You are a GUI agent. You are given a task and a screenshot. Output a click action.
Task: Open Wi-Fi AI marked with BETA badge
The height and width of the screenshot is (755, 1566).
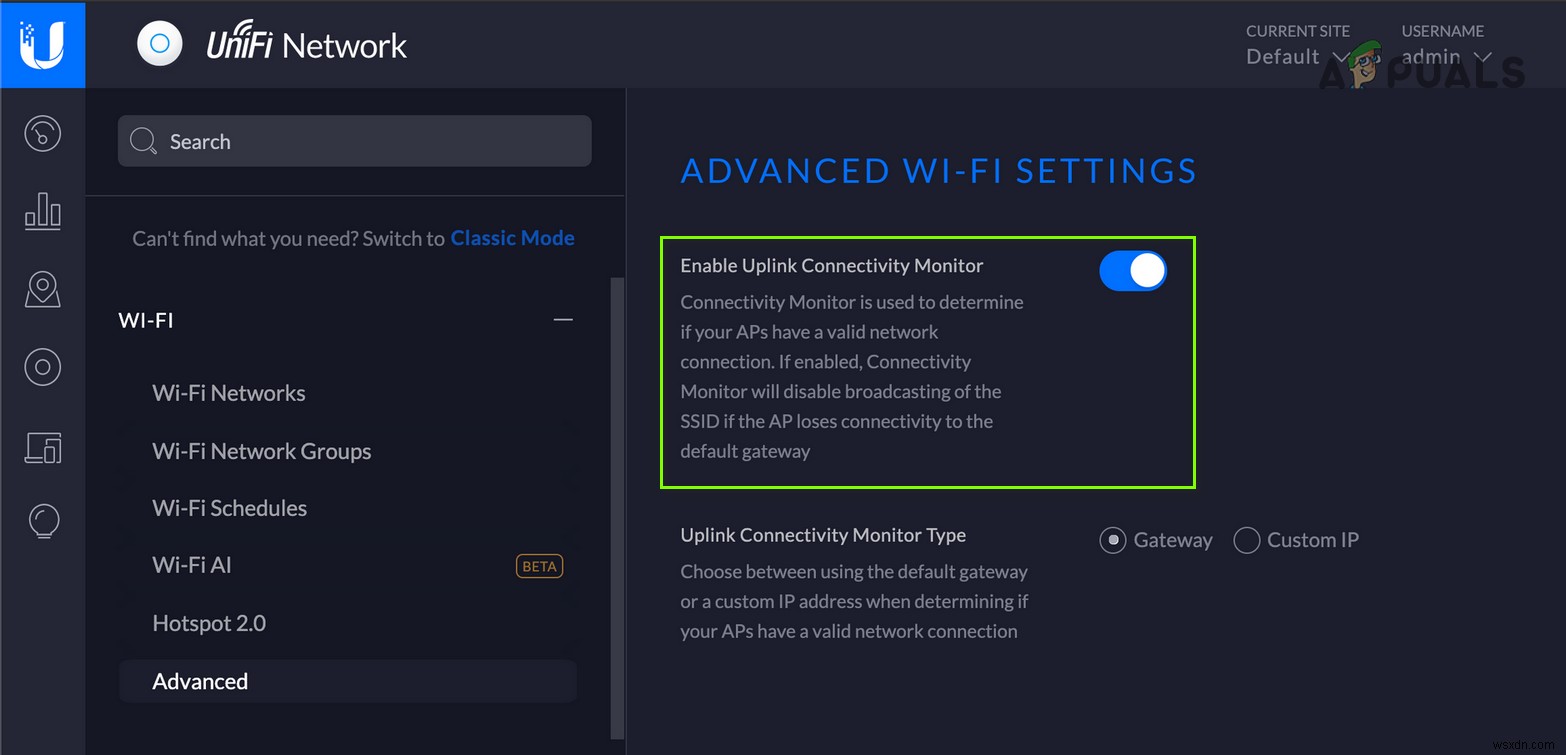coord(191,565)
